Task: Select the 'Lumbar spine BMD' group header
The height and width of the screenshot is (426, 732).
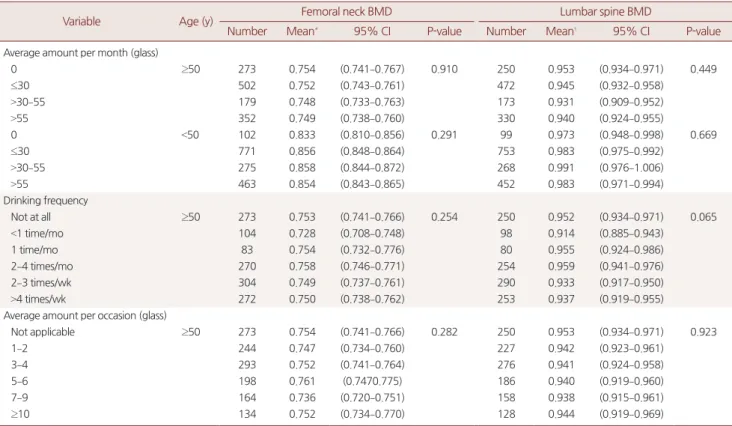Action: coord(605,12)
